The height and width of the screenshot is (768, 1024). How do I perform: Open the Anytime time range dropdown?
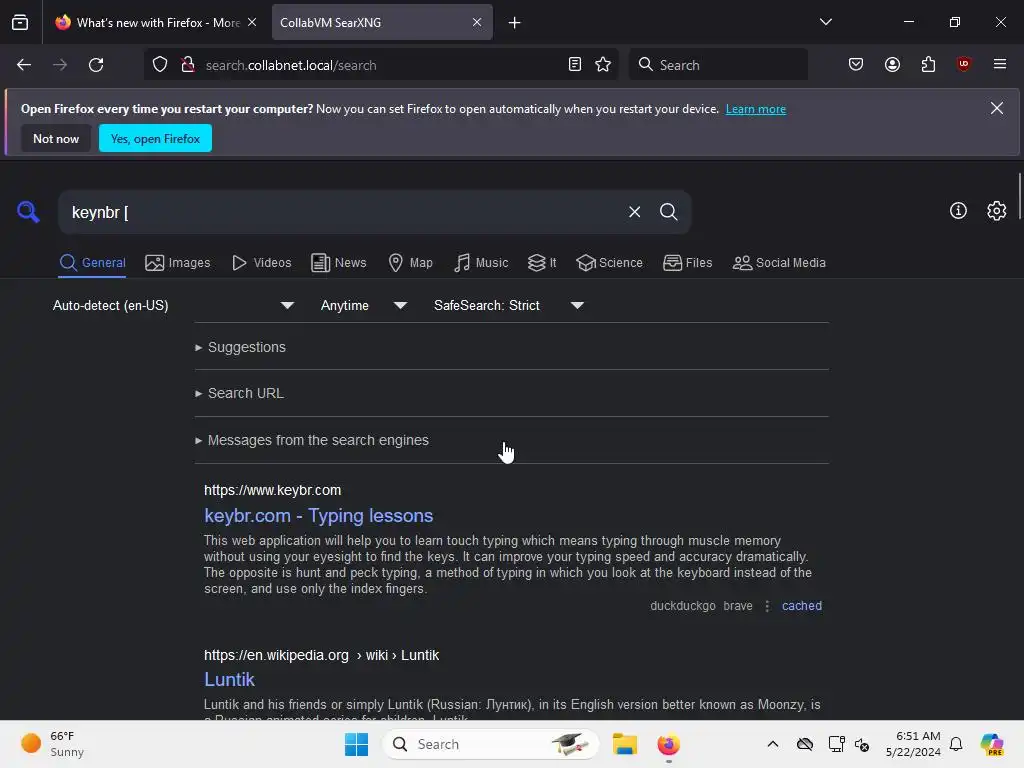pyautogui.click(x=364, y=306)
